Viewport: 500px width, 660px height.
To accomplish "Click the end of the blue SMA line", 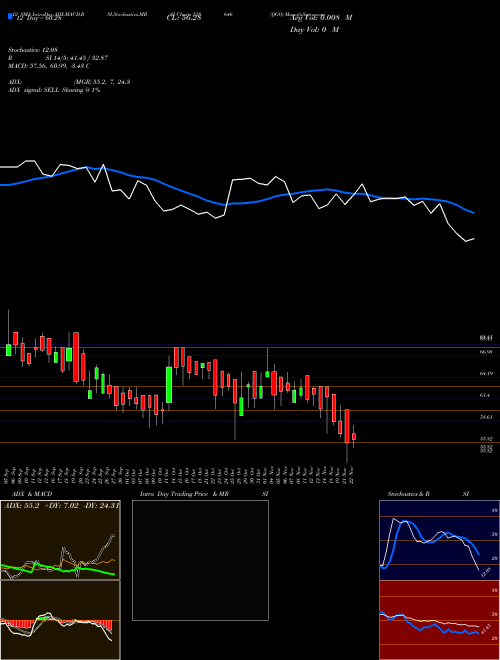I will pos(474,213).
